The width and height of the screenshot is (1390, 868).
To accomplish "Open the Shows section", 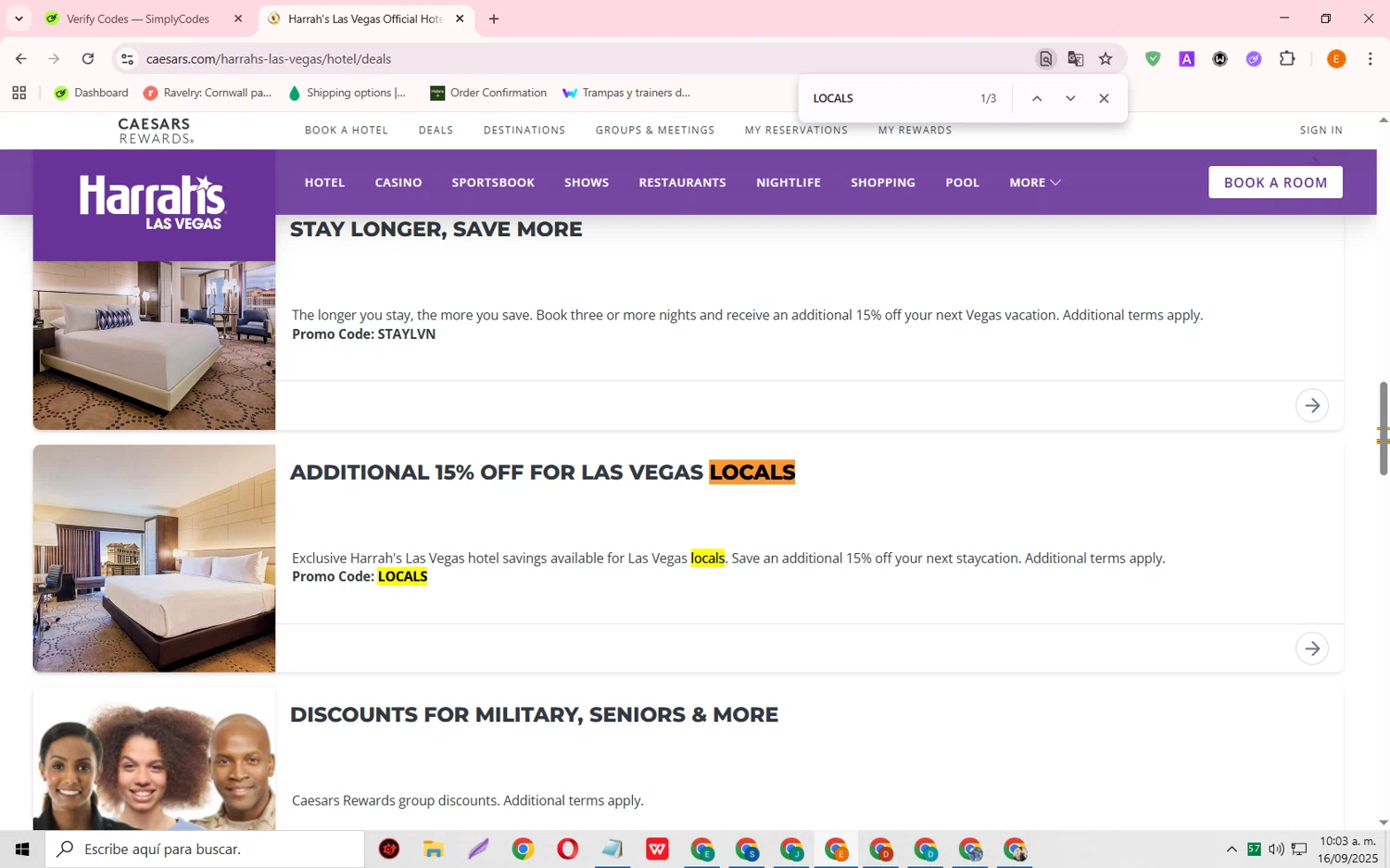I will click(x=587, y=182).
